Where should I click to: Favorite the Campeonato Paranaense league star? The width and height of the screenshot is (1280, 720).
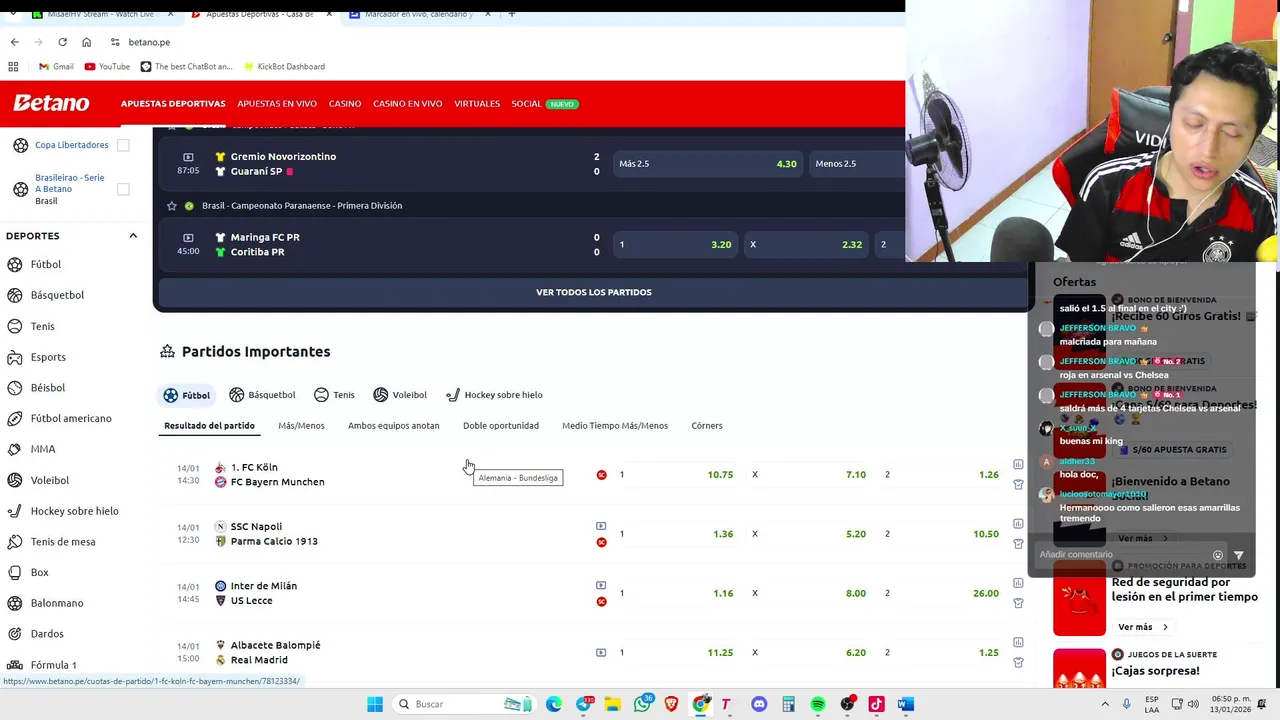tap(172, 206)
